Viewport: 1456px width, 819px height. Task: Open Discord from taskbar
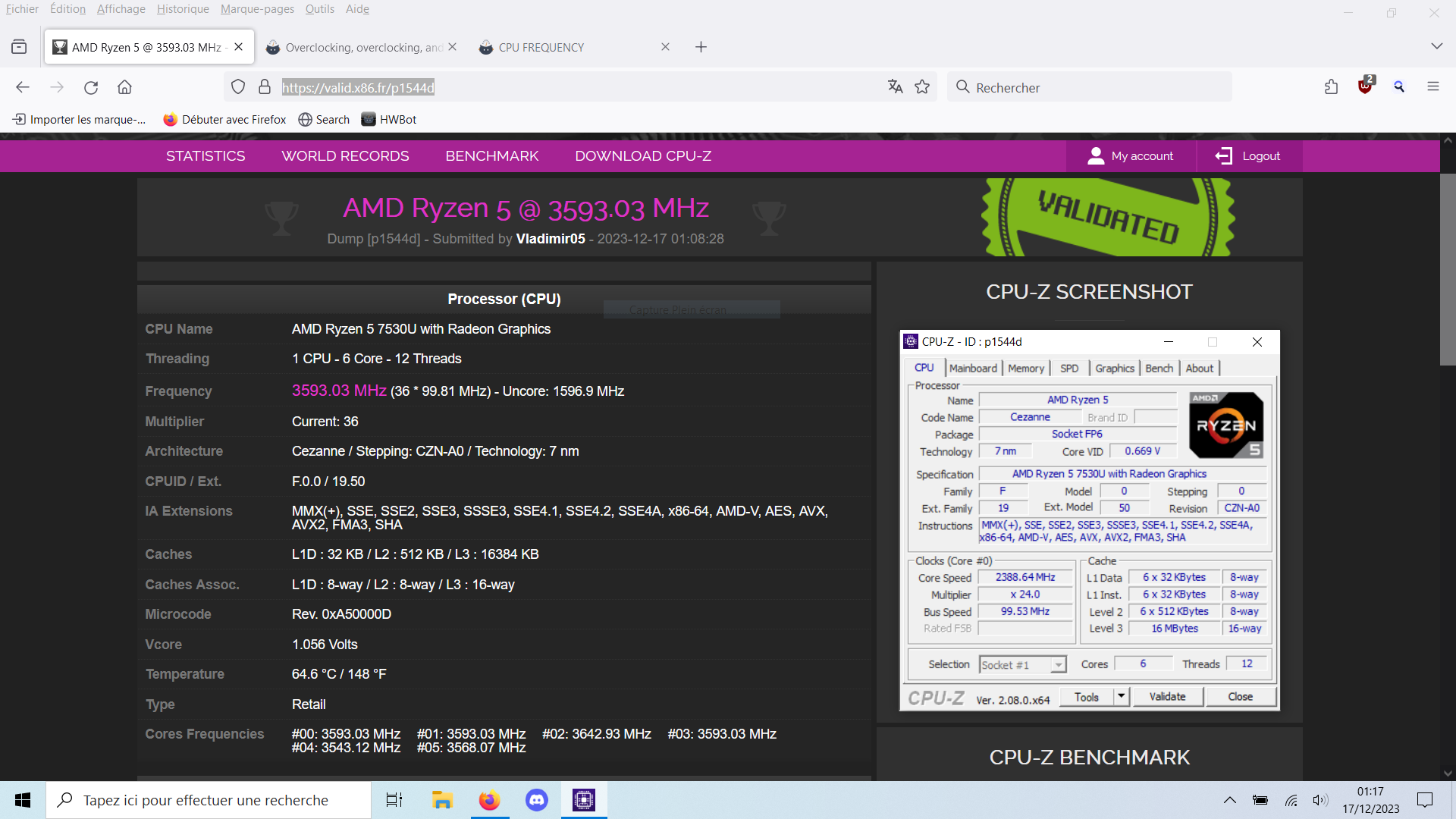pyautogui.click(x=537, y=800)
